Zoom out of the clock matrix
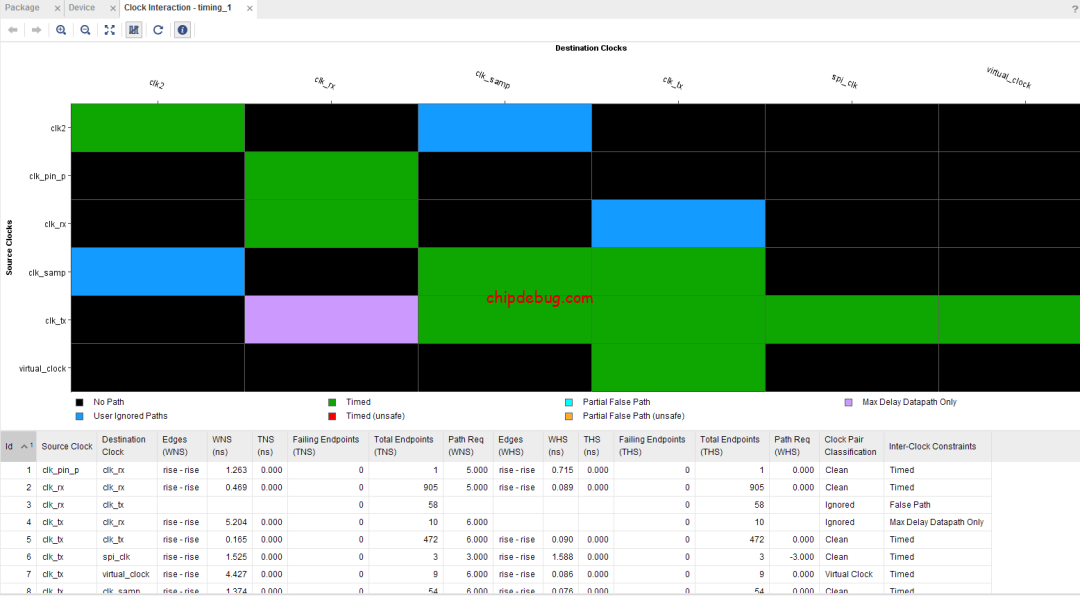This screenshot has width=1080, height=598. [x=85, y=30]
